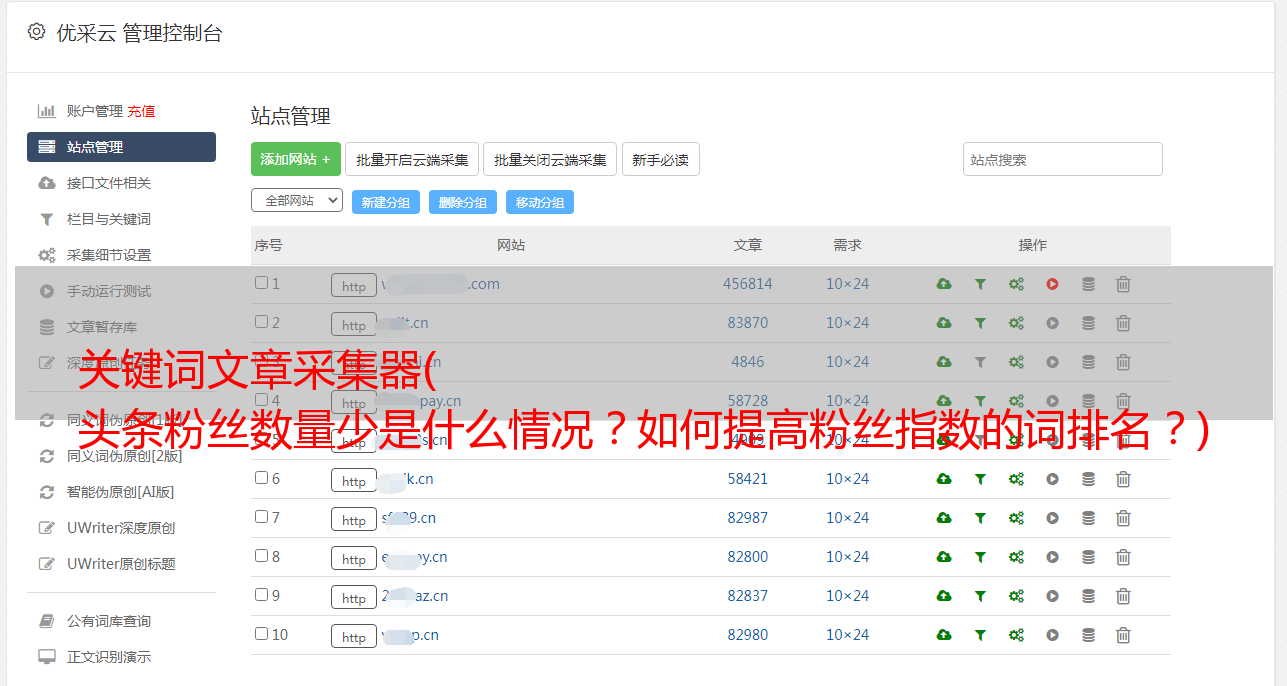Viewport: 1287px width, 686px height.
Task: Click the http protocol box in row 9
Action: coord(353,598)
